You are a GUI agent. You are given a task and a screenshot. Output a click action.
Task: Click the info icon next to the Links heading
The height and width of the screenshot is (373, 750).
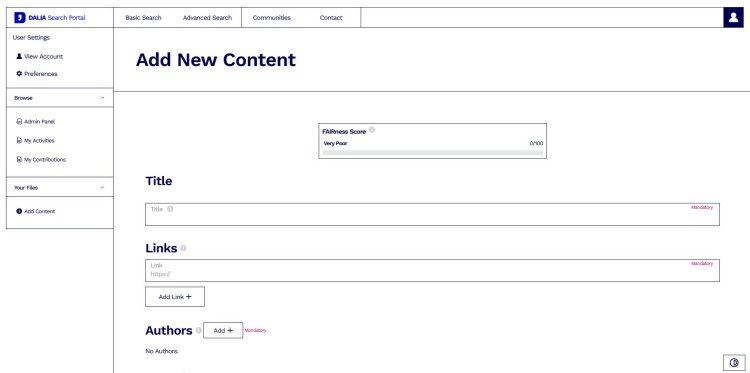point(183,248)
